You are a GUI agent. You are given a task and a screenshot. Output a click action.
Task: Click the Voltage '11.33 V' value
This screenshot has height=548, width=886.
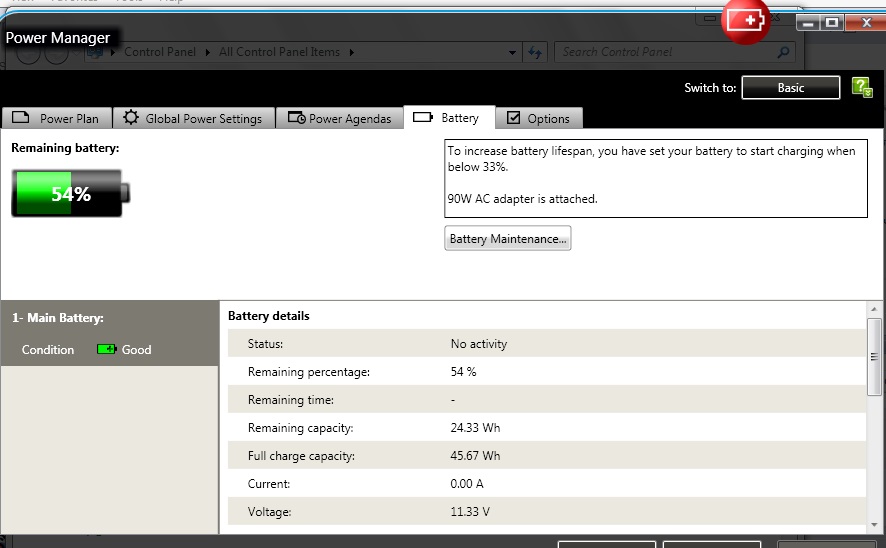tap(470, 511)
